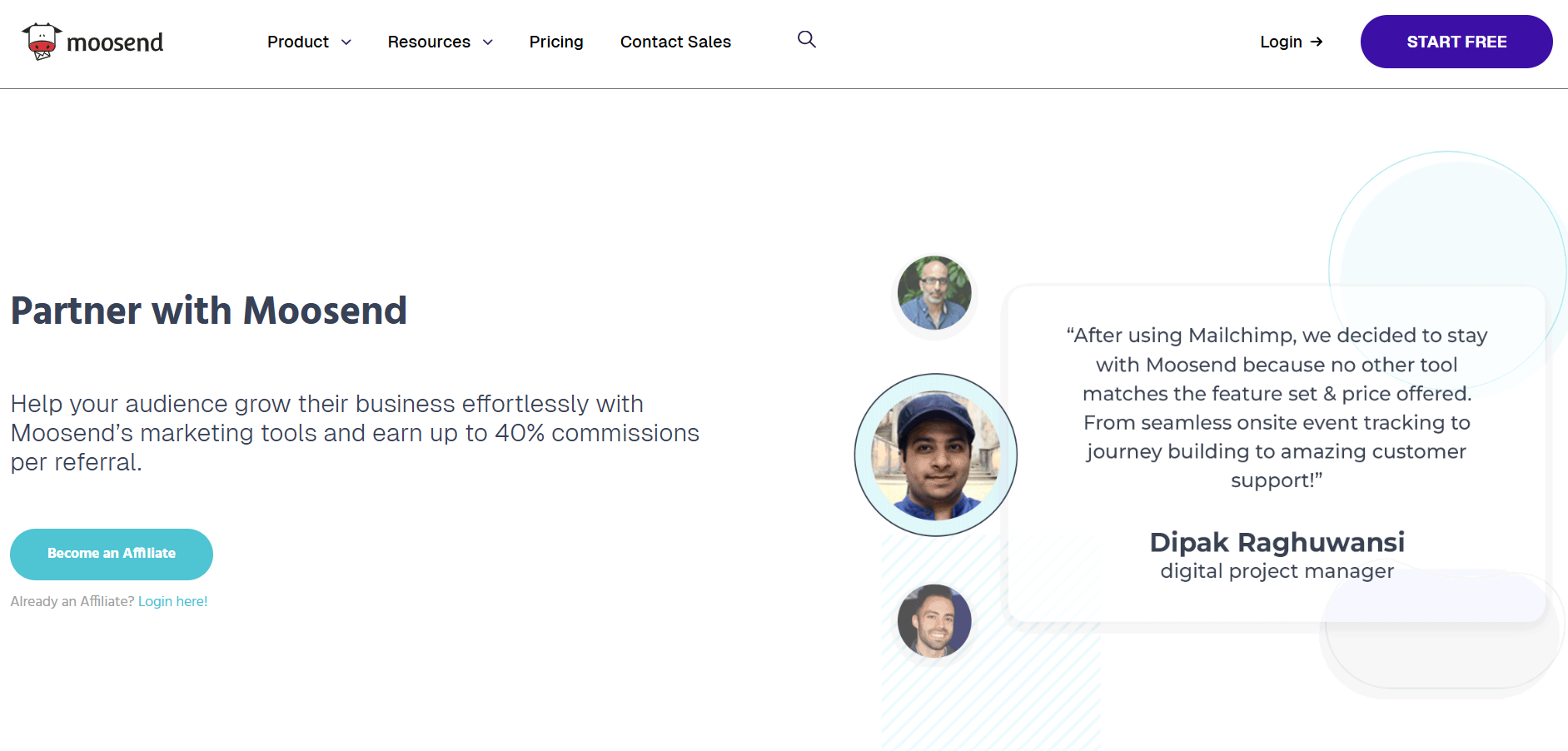Open the Resources menu label
The width and height of the screenshot is (1568, 751).
pos(429,42)
